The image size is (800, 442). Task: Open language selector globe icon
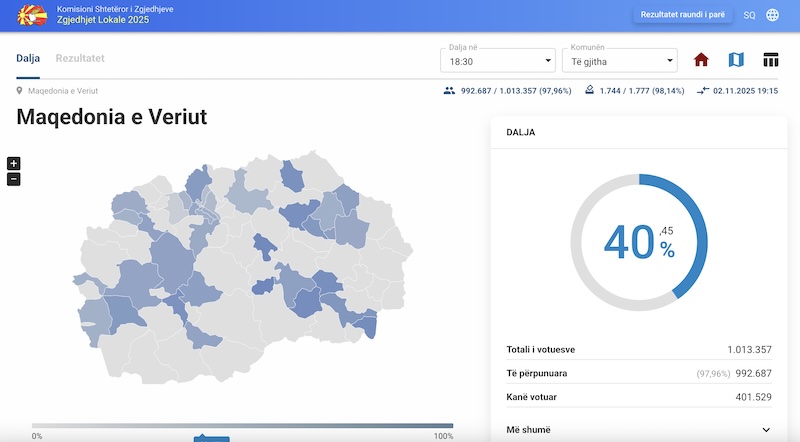[x=773, y=15]
